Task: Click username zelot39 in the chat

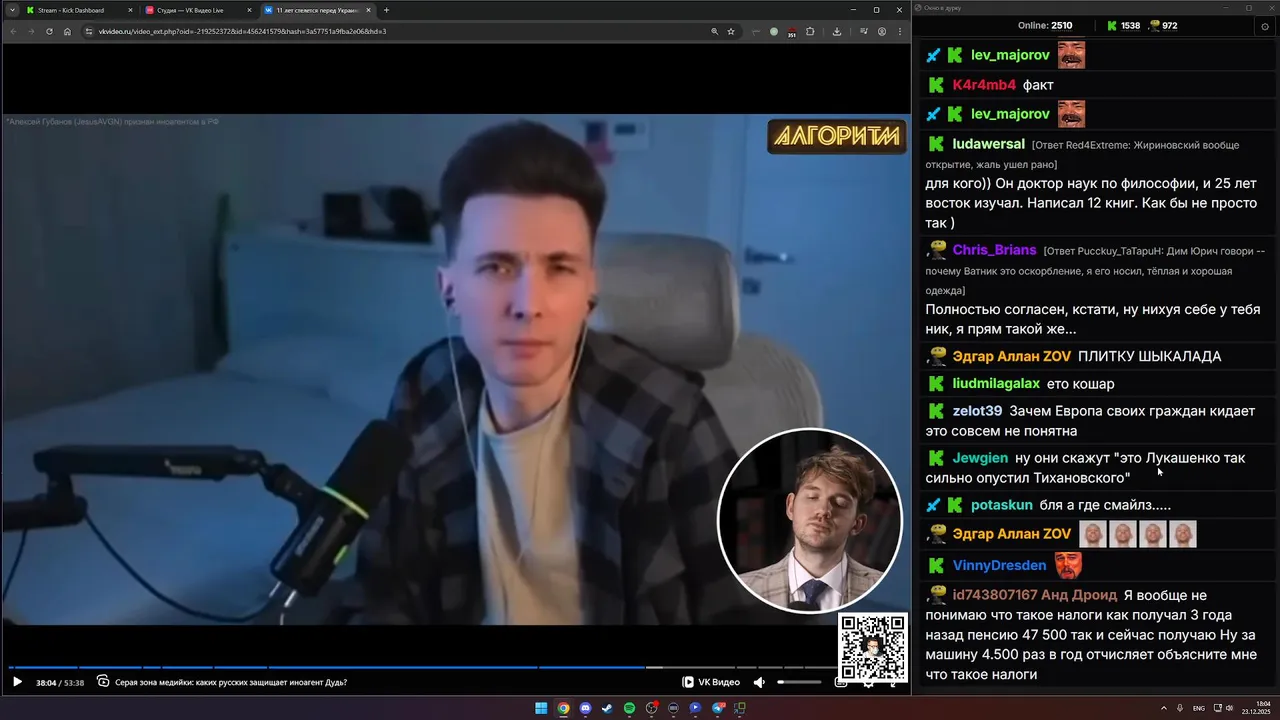Action: click(x=977, y=411)
